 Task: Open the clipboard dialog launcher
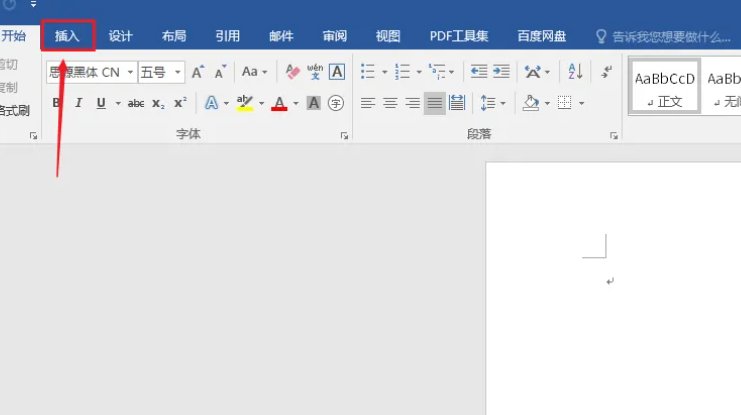coord(33,136)
